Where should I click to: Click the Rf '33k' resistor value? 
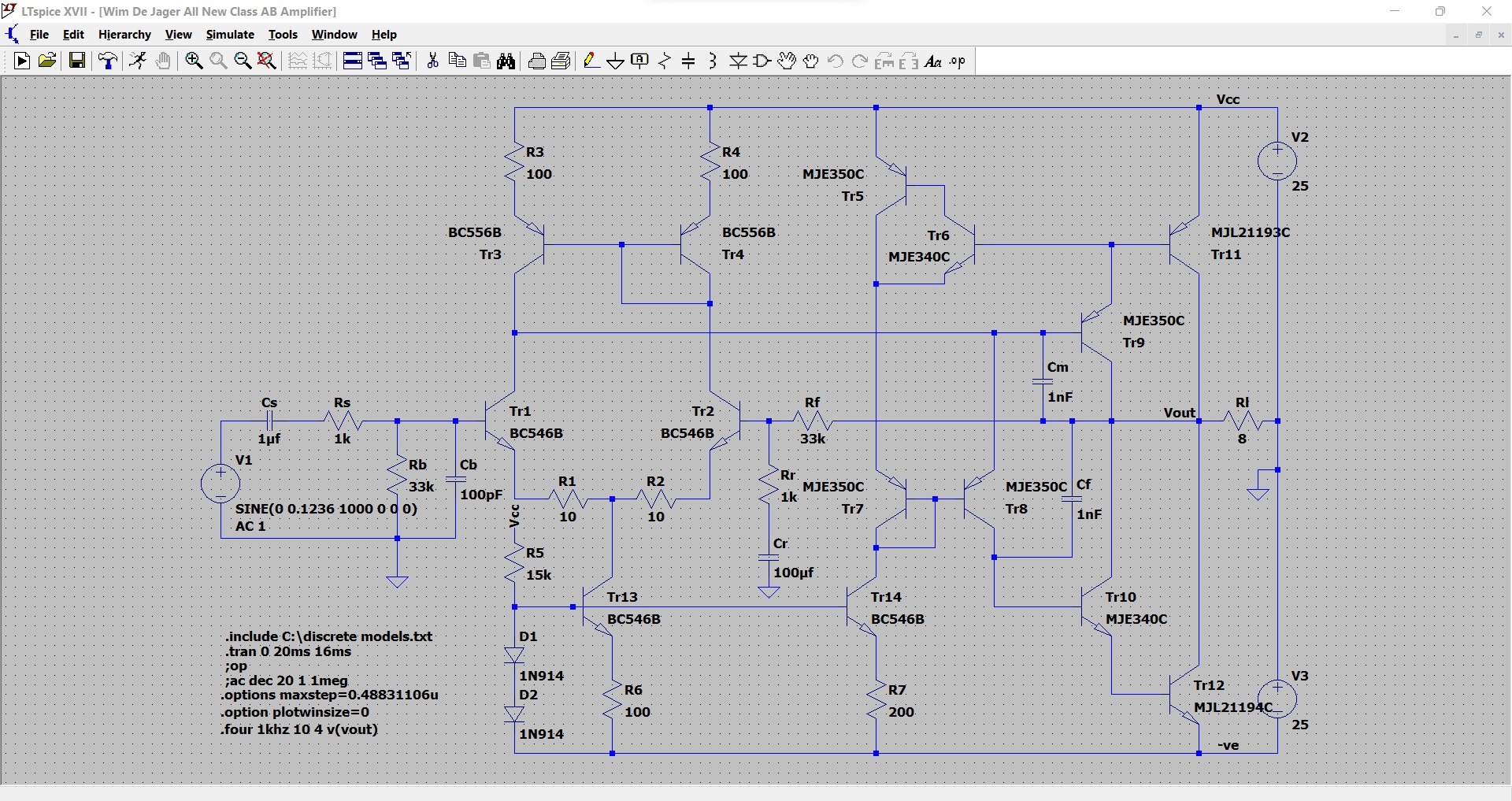point(813,439)
